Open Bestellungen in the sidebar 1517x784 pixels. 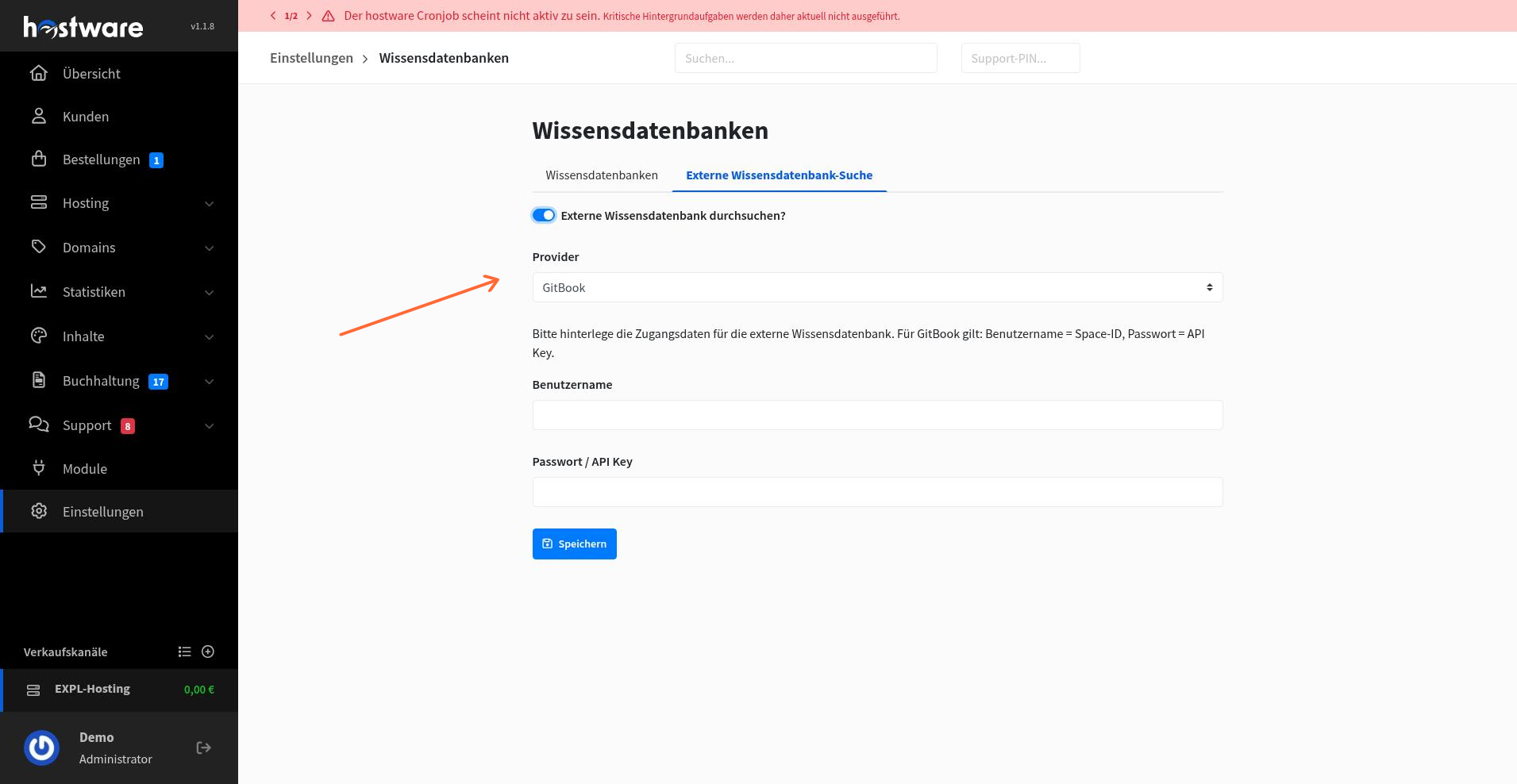[x=119, y=159]
